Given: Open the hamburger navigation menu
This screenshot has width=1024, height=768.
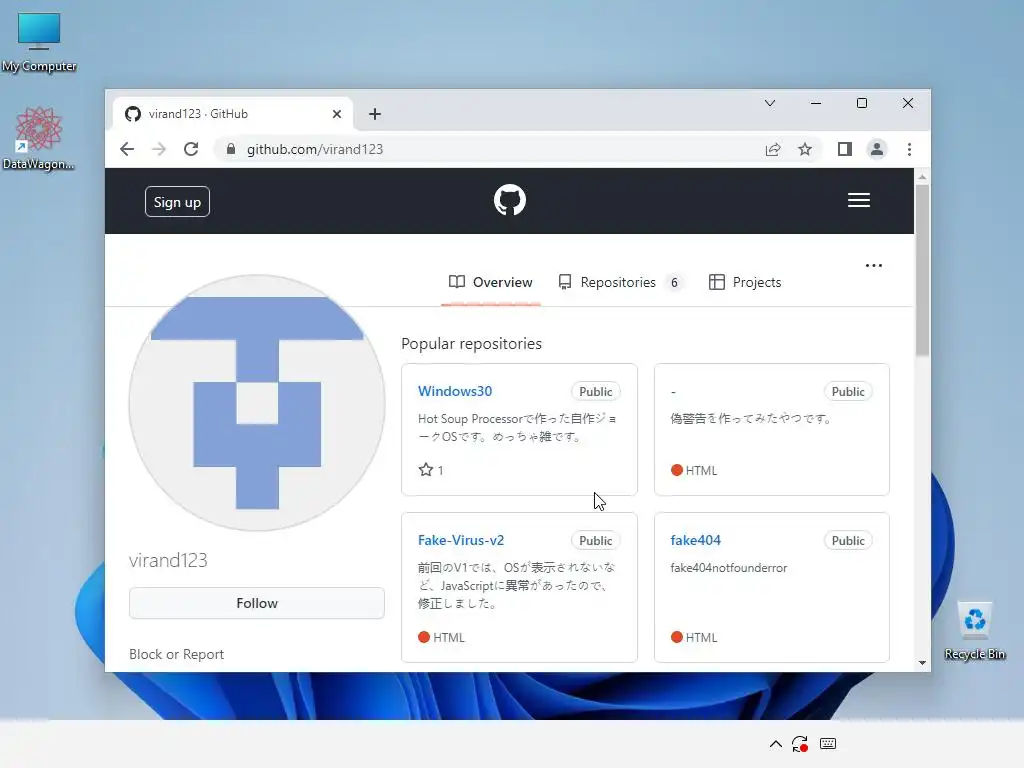Looking at the screenshot, I should [x=858, y=200].
